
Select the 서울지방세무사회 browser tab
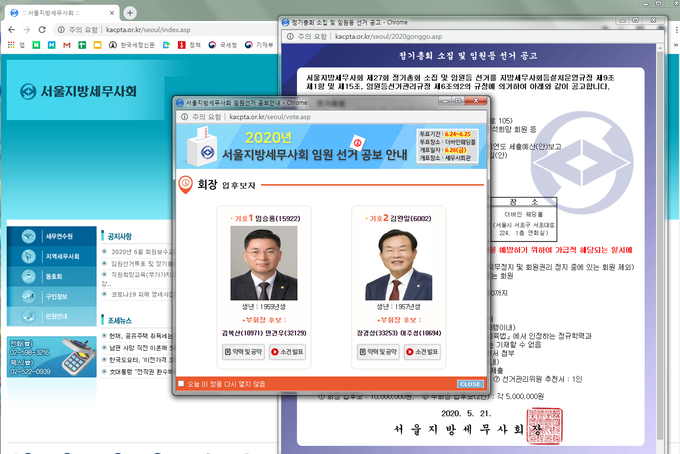(62, 13)
